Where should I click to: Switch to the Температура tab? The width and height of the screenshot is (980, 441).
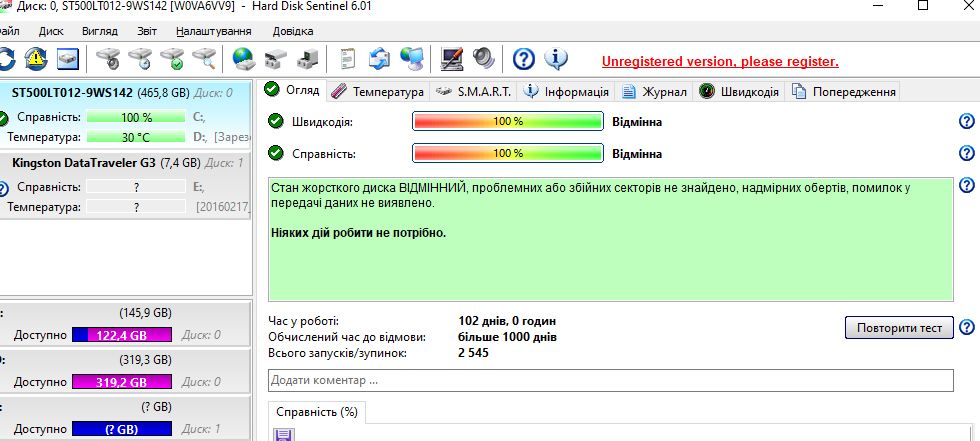(378, 92)
